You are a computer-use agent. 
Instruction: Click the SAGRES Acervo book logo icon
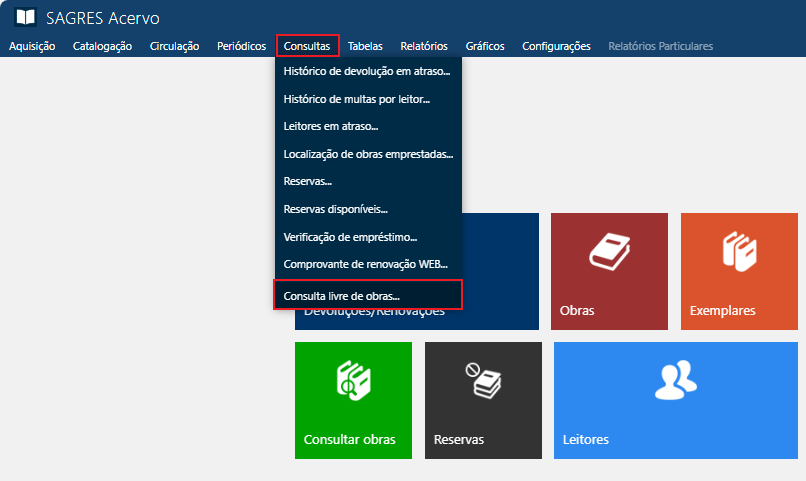[x=25, y=18]
